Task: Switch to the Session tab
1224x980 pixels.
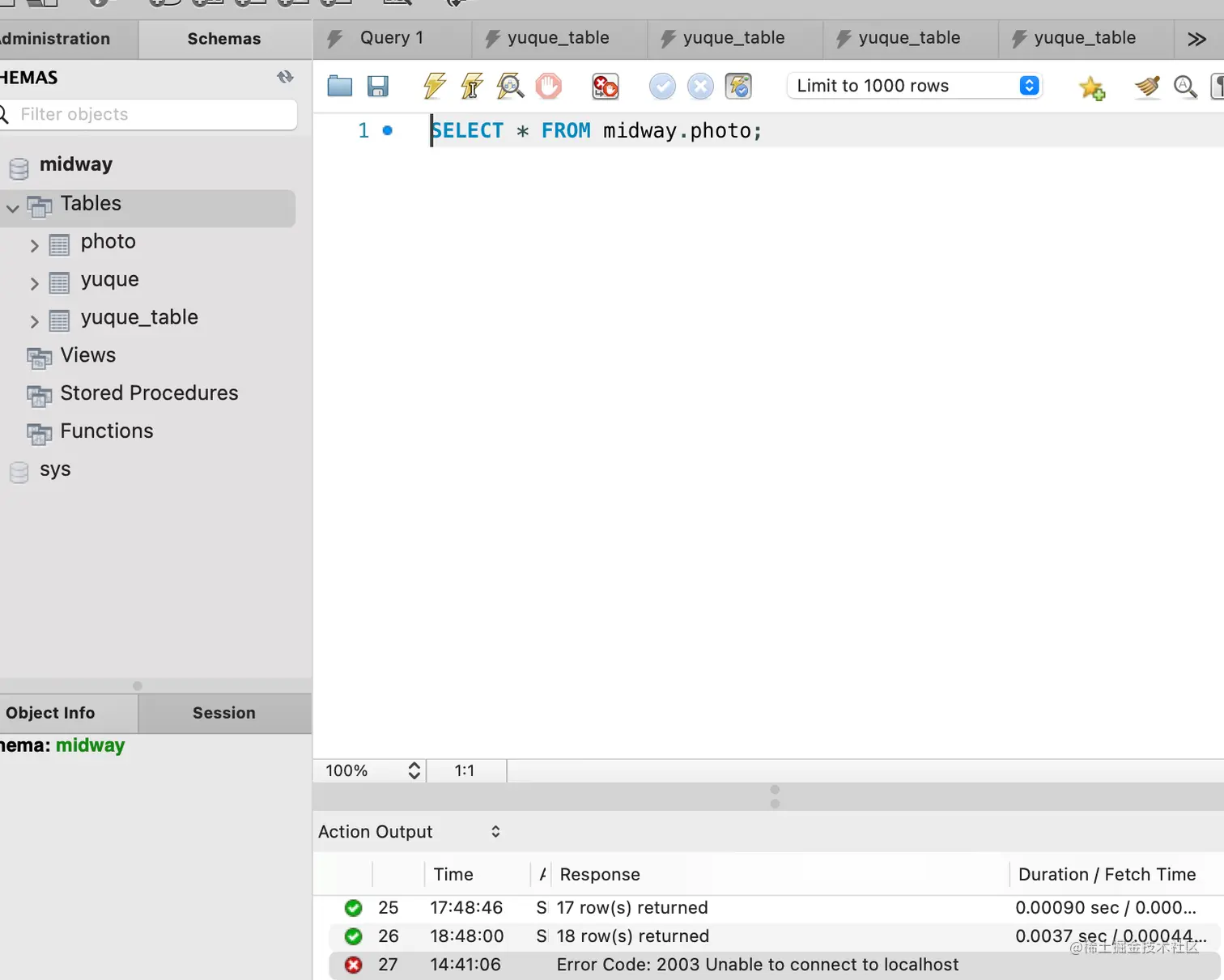Action: [x=224, y=713]
